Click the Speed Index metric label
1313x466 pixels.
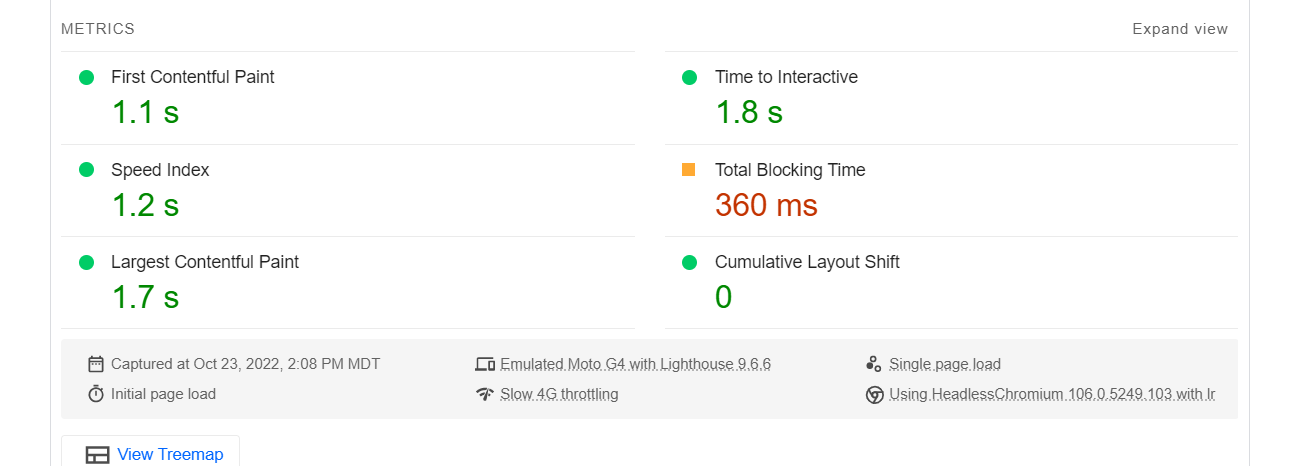tap(160, 170)
